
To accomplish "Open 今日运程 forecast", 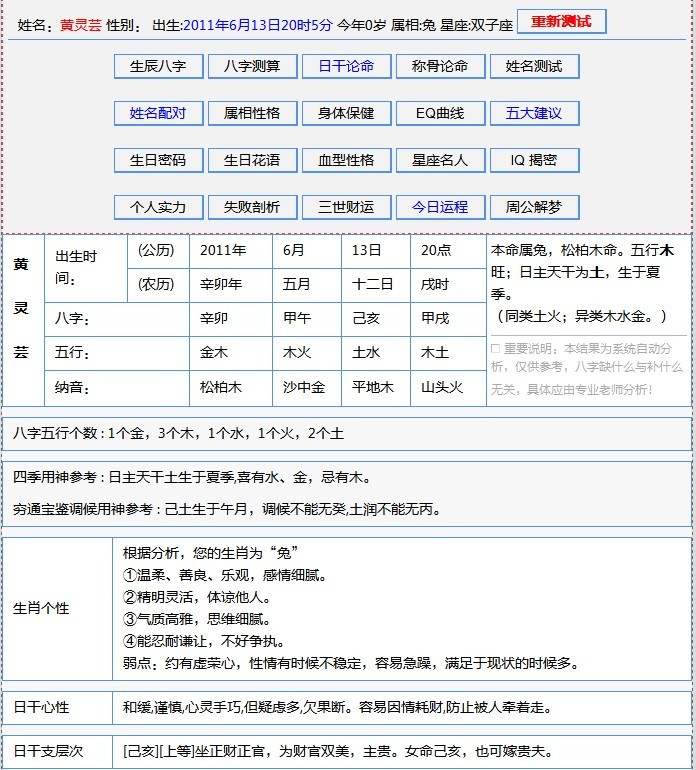I will click(x=441, y=207).
